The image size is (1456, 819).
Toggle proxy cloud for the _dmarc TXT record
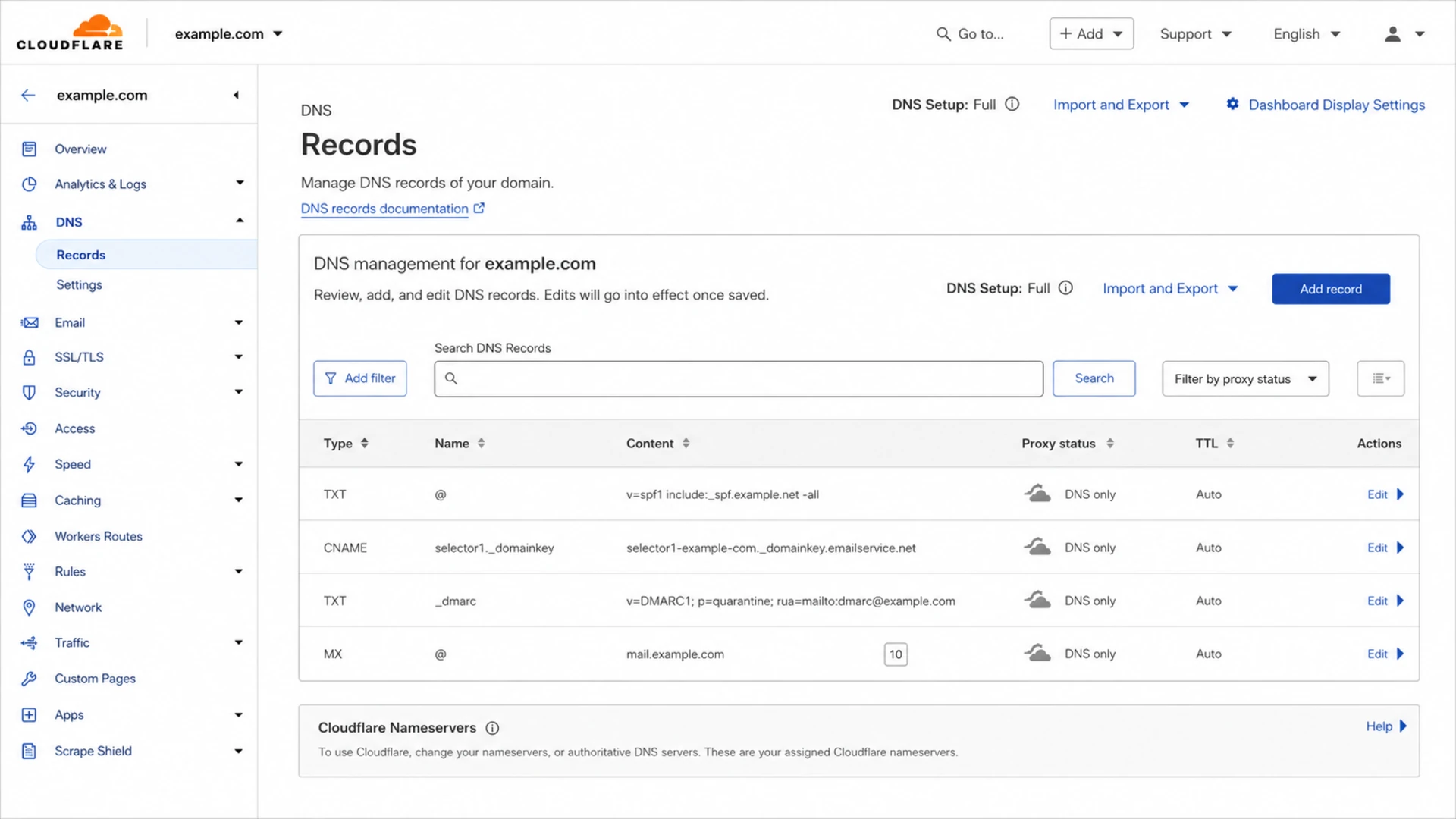pos(1037,600)
